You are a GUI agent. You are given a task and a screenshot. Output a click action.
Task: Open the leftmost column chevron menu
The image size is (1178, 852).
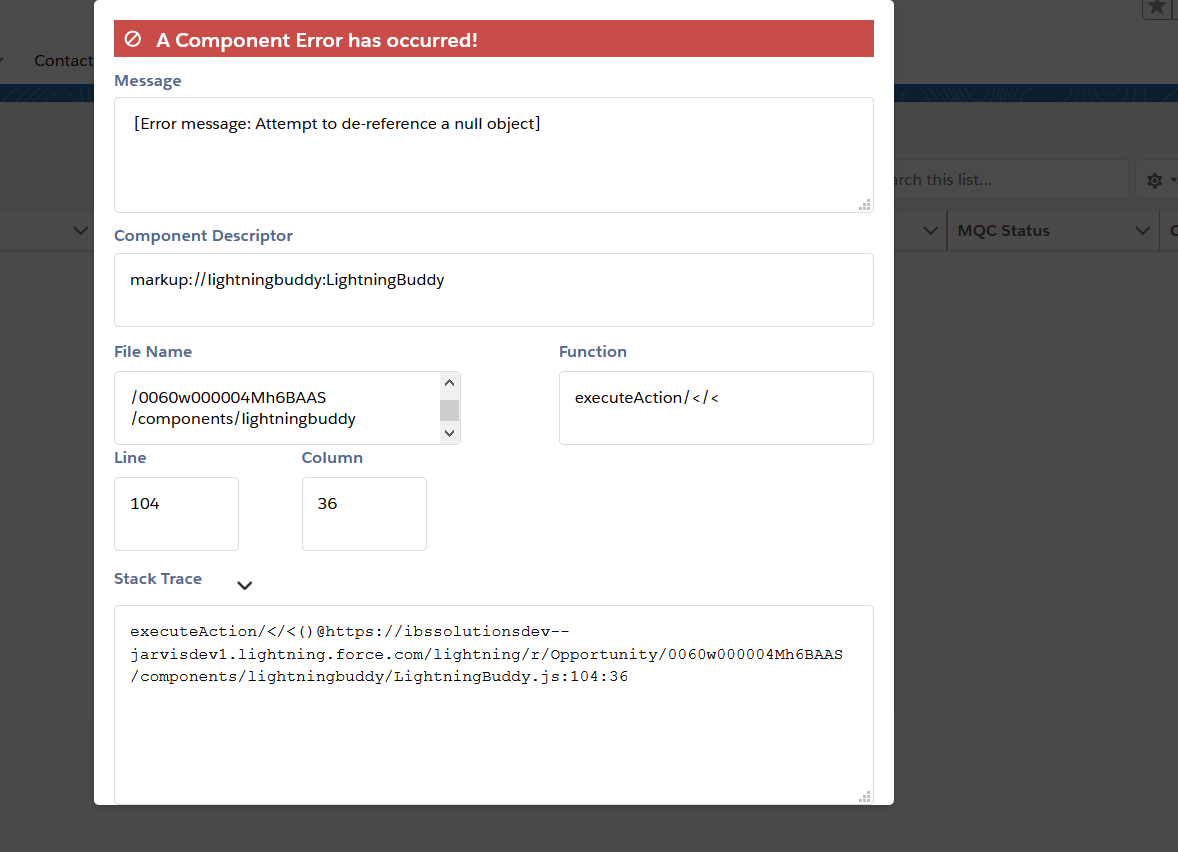80,231
